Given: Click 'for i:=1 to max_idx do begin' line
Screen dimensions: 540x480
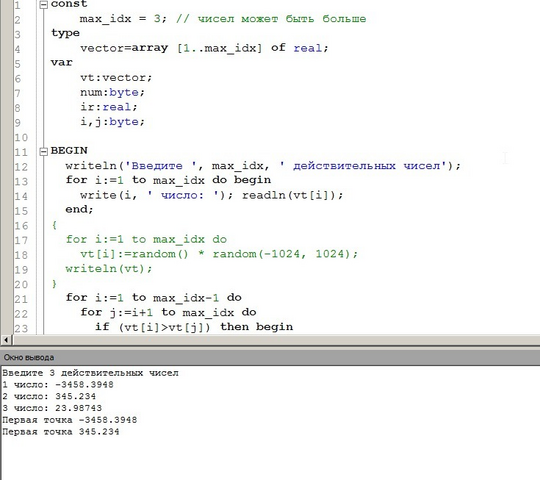Looking at the screenshot, I should point(168,180).
